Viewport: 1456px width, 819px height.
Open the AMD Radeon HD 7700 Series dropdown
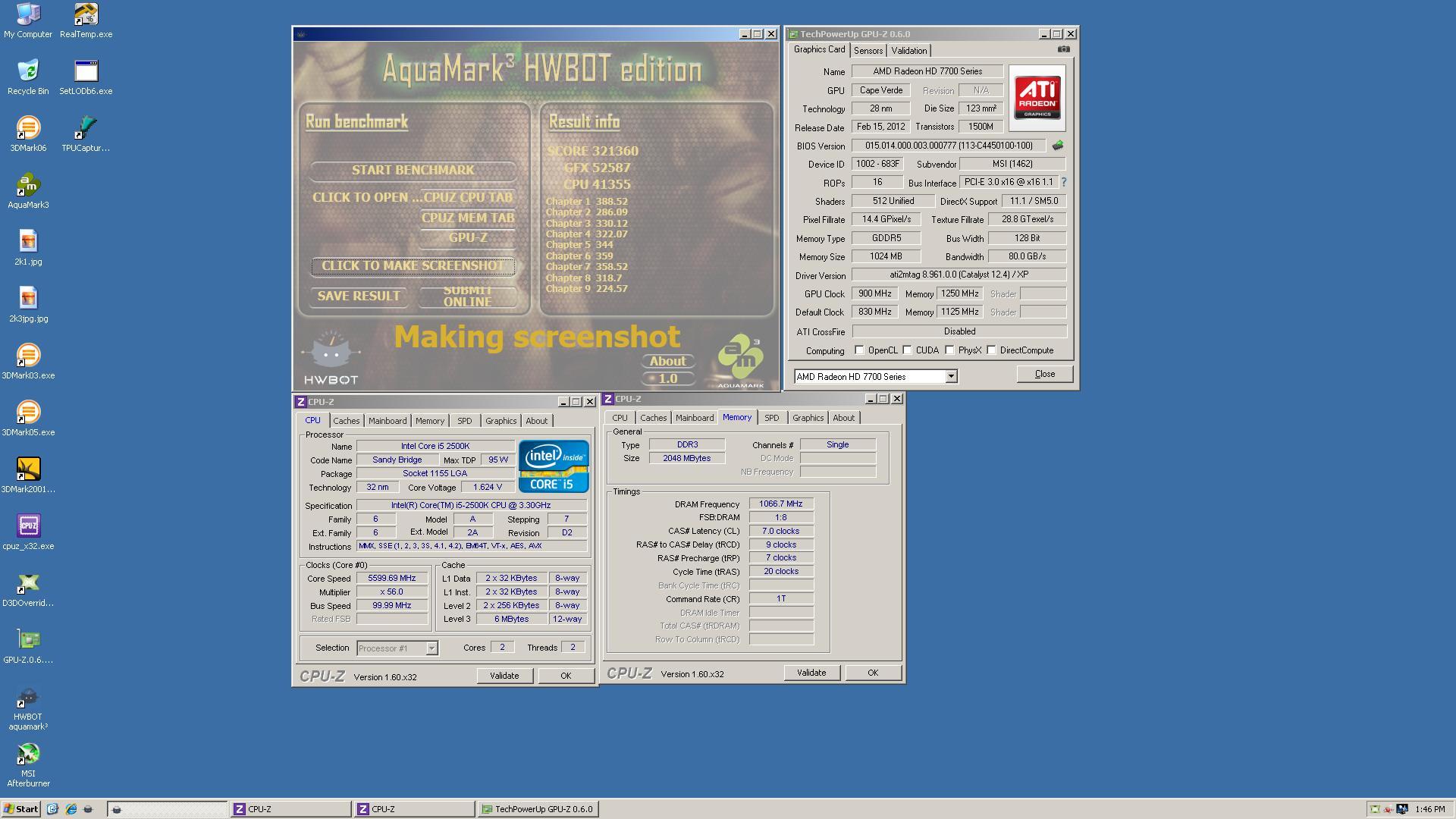875,377
